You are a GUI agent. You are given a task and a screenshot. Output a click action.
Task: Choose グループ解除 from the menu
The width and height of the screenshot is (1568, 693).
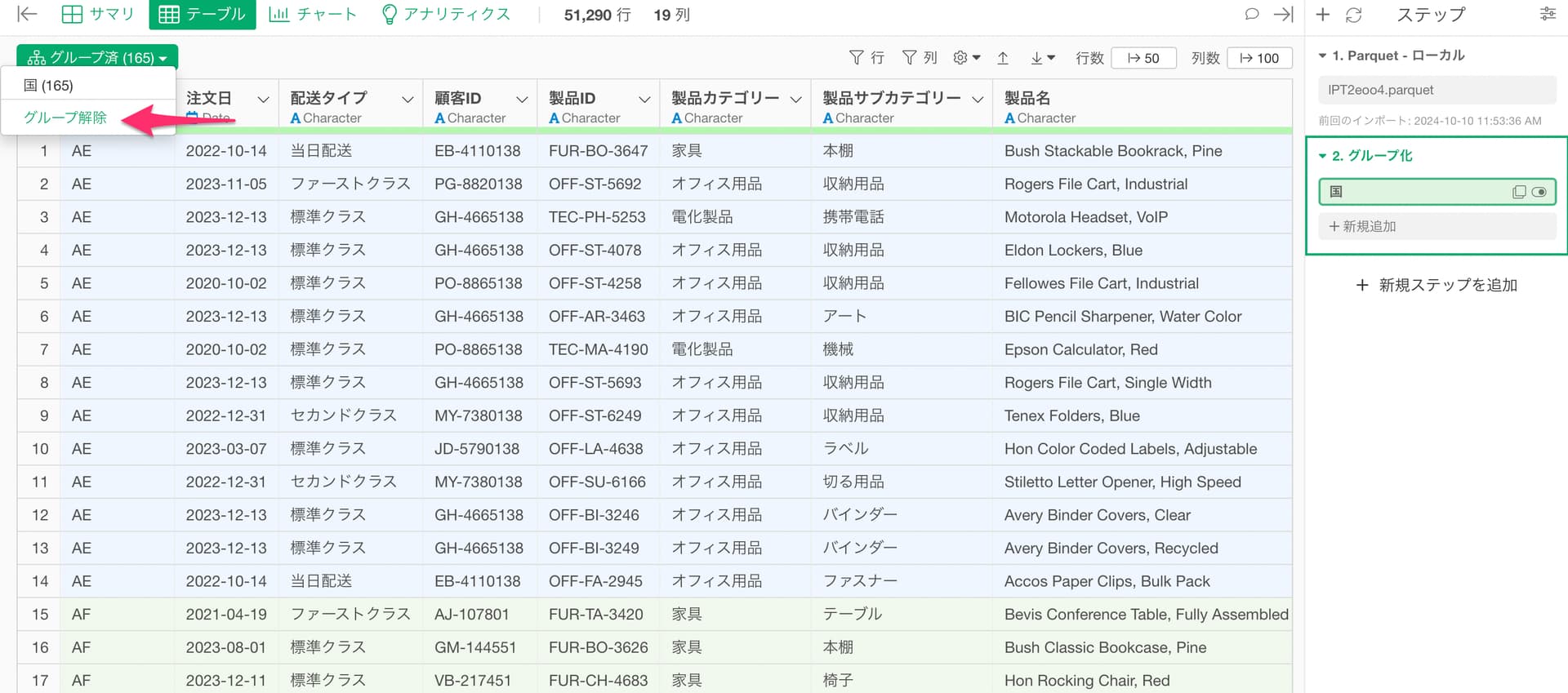point(65,118)
